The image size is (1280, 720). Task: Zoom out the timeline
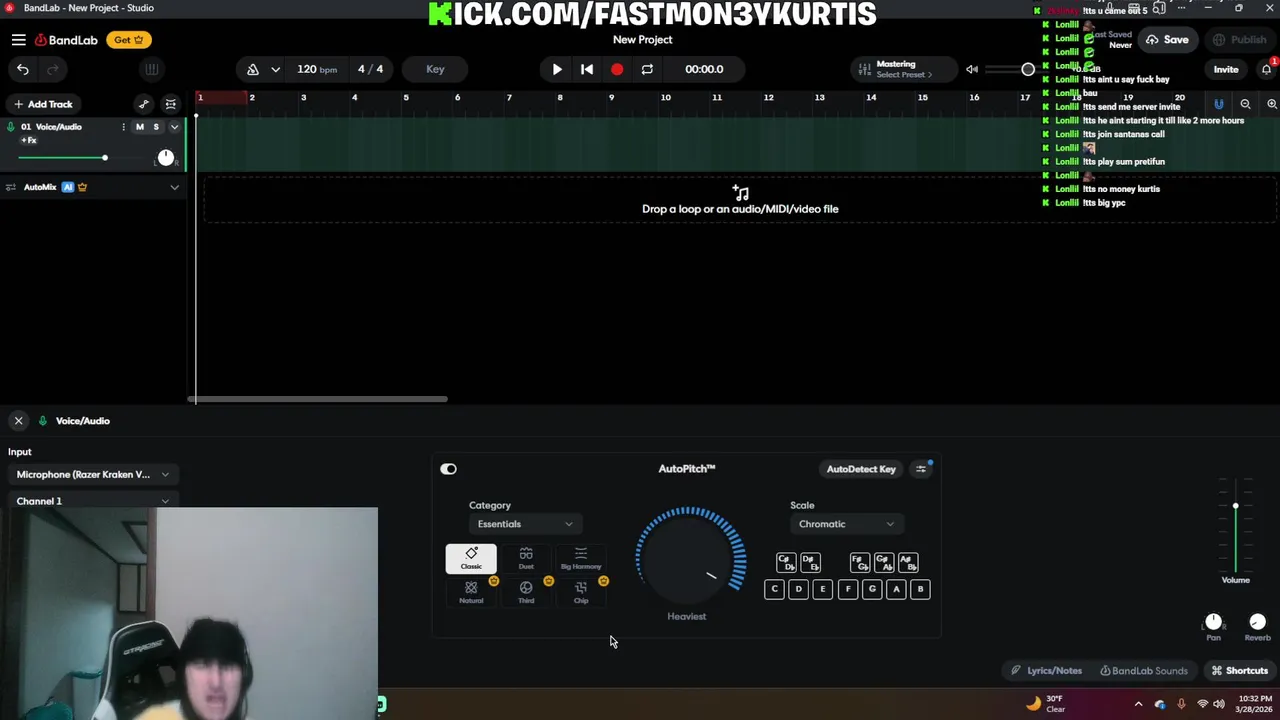coord(1245,104)
